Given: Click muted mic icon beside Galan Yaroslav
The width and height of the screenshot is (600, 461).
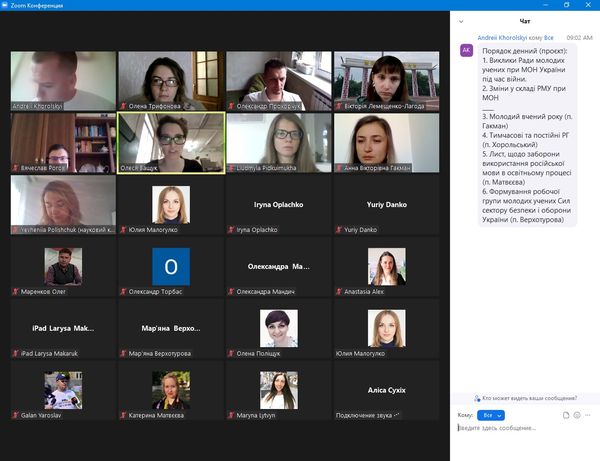Looking at the screenshot, I should [15, 415].
